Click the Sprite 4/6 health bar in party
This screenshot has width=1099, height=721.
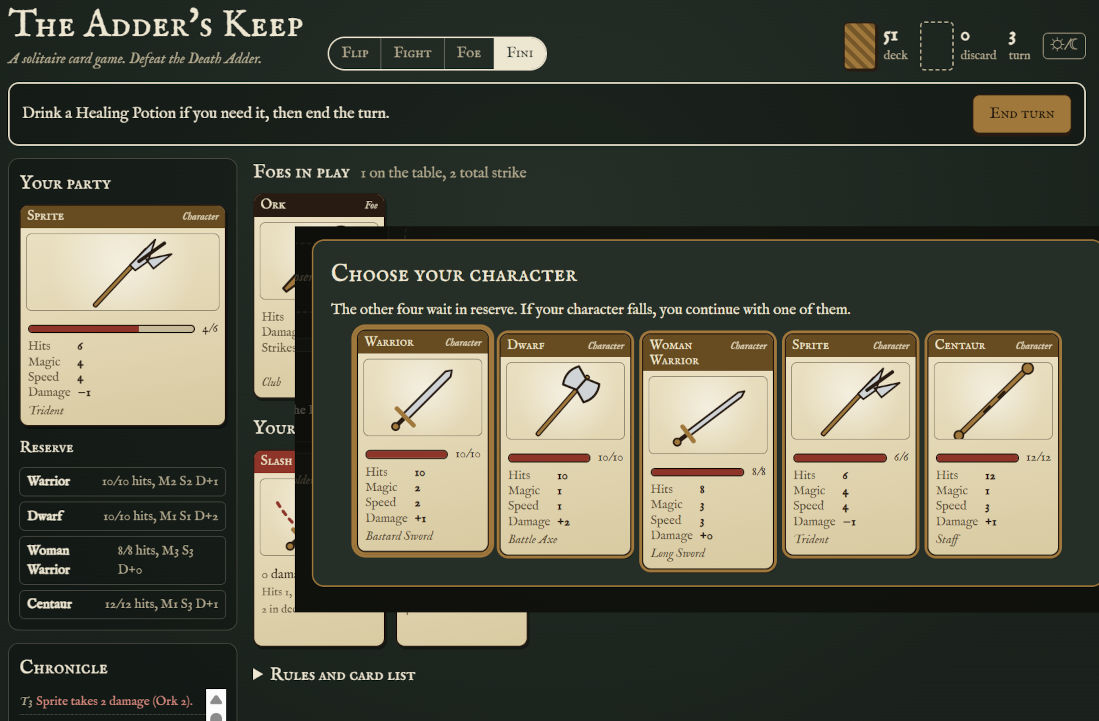tap(111, 329)
